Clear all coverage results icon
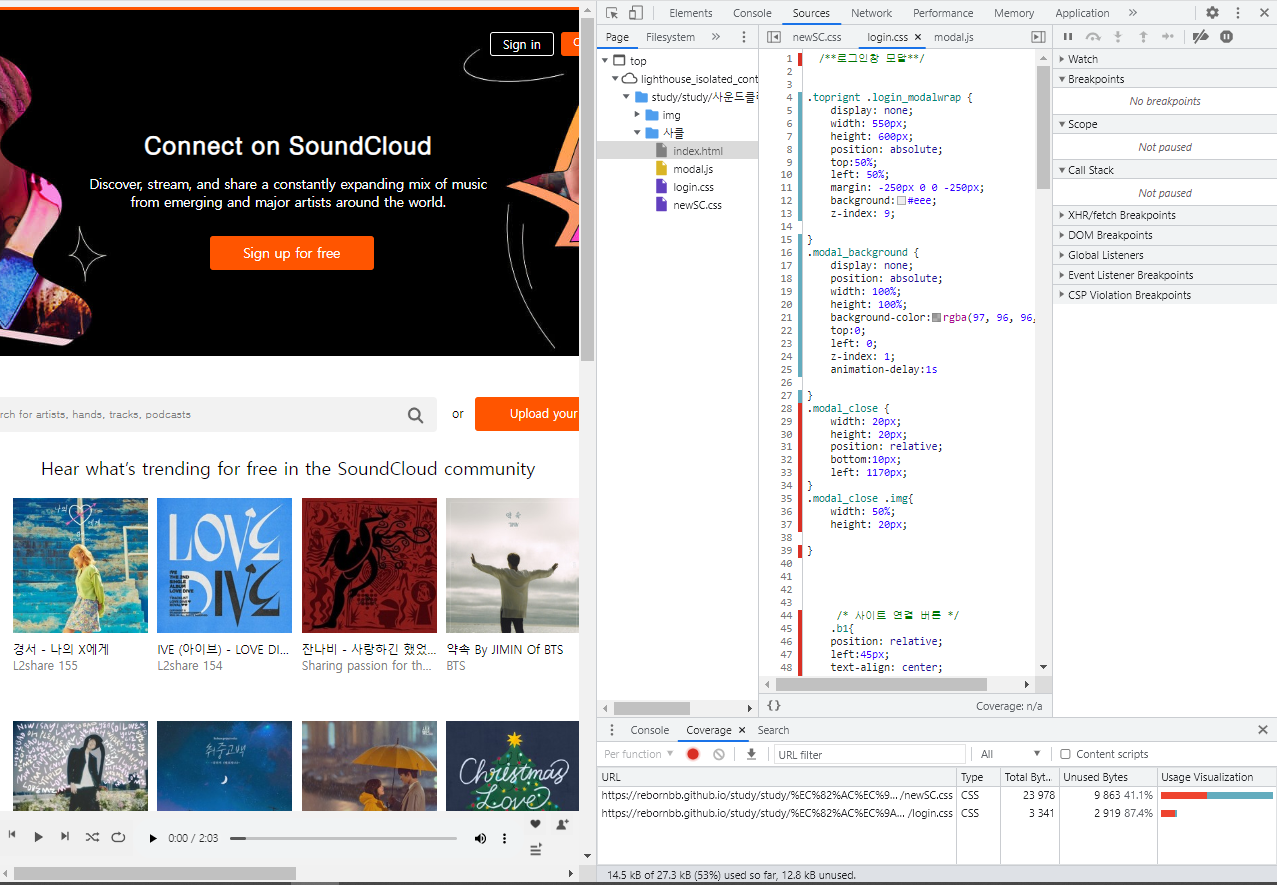1277x885 pixels. (x=718, y=754)
